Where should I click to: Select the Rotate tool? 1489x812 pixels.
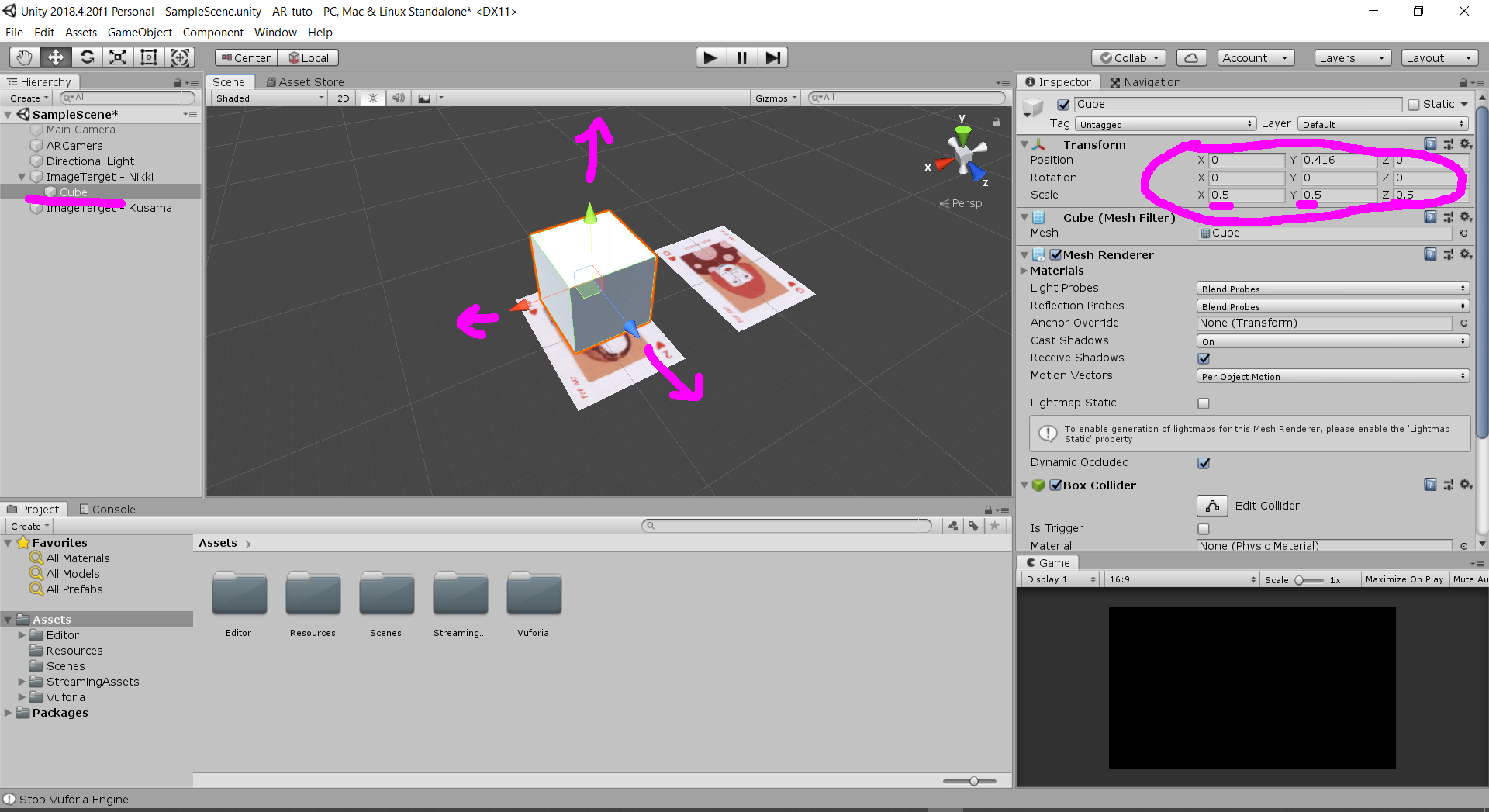click(87, 57)
